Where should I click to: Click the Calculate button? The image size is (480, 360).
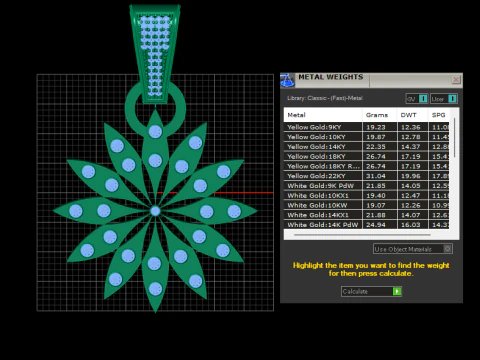(x=371, y=291)
